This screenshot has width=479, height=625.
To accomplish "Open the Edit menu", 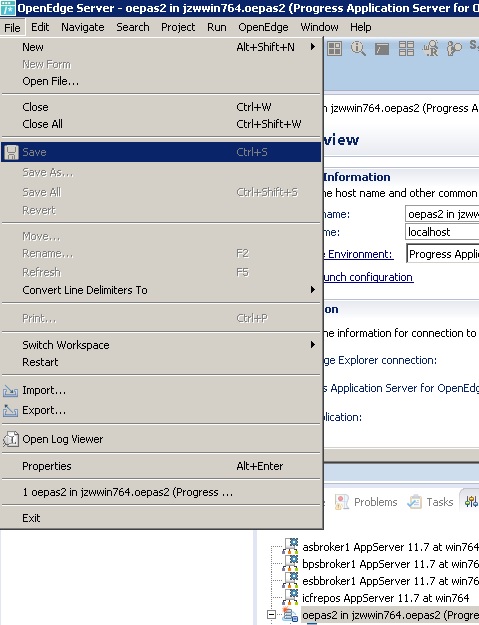I will coord(40,27).
